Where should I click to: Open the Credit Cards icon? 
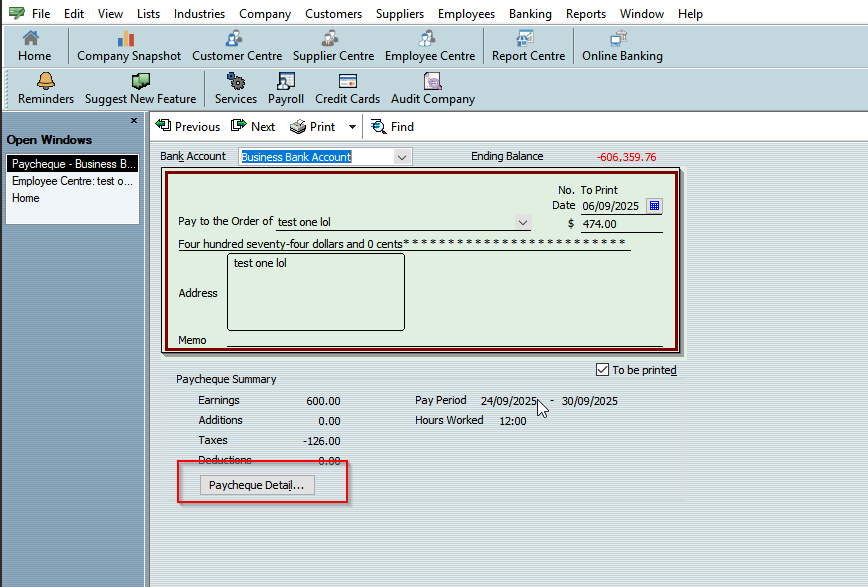click(348, 81)
